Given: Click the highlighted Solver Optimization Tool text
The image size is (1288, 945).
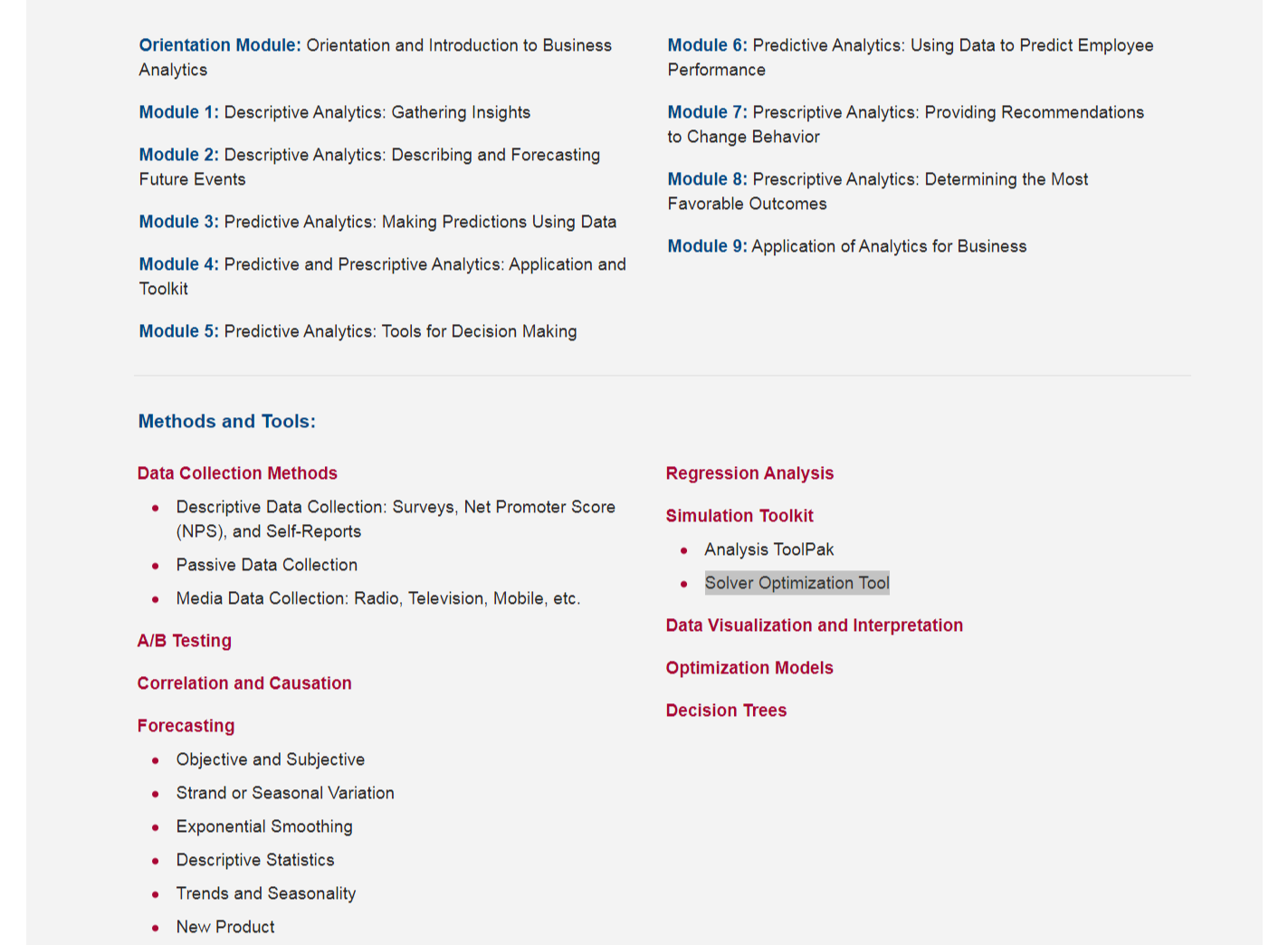Looking at the screenshot, I should (797, 583).
